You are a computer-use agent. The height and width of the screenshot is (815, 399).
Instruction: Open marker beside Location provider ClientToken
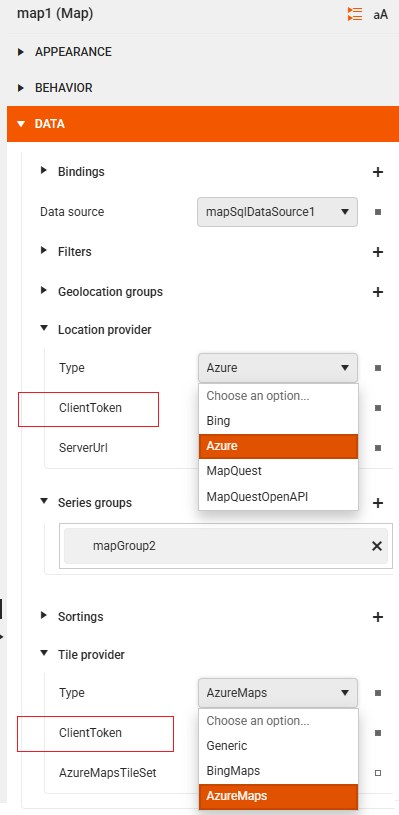coord(378,408)
